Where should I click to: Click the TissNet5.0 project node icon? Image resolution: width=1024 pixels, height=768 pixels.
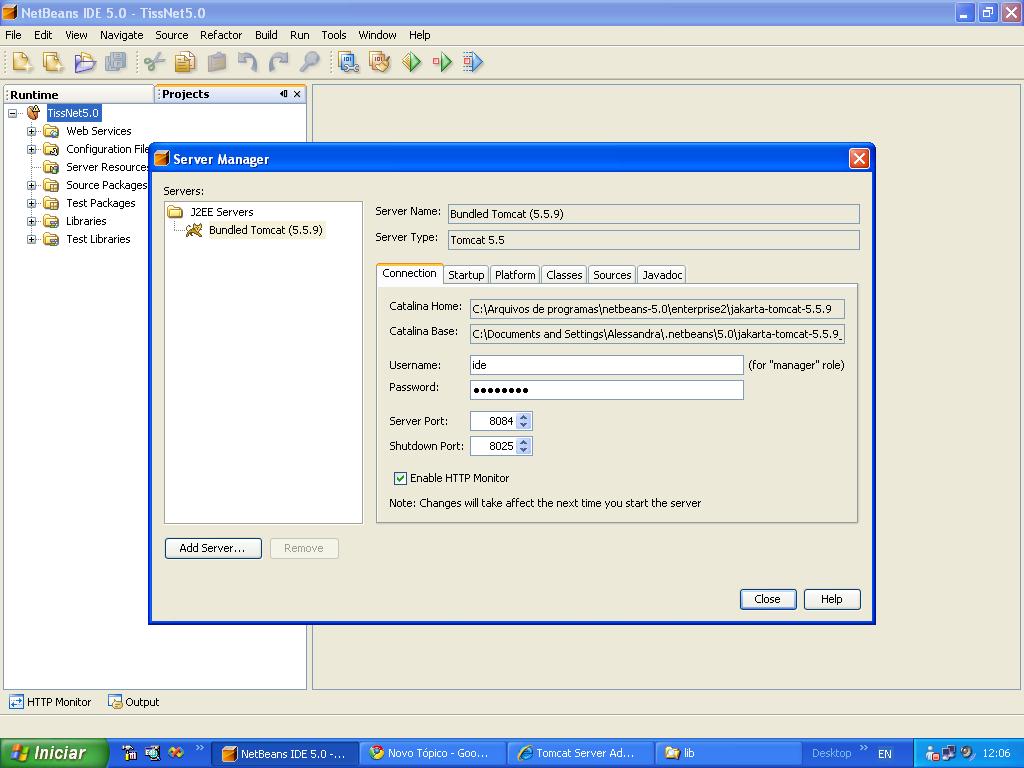point(33,113)
